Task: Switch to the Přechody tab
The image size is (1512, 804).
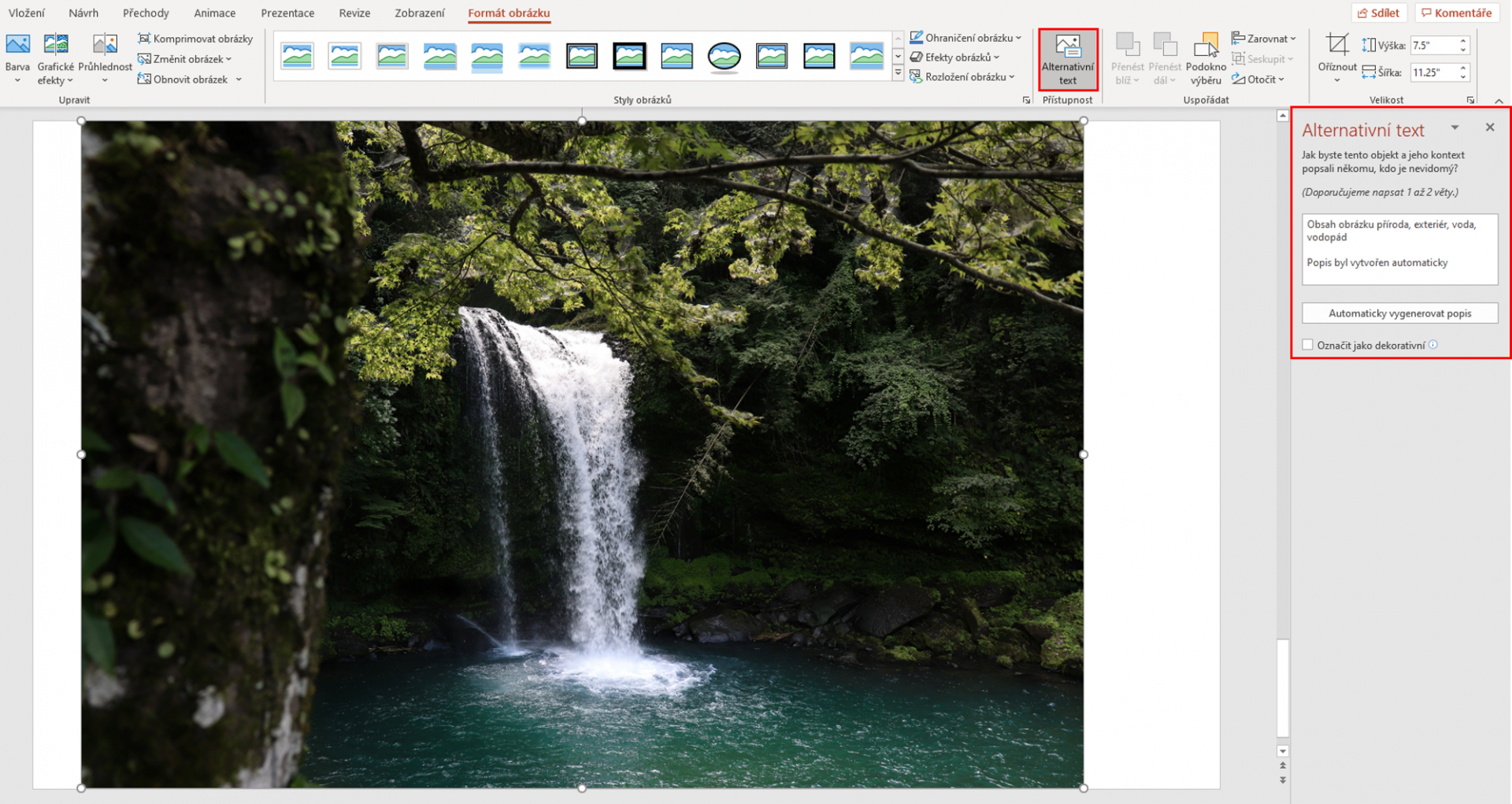Action: [x=146, y=13]
